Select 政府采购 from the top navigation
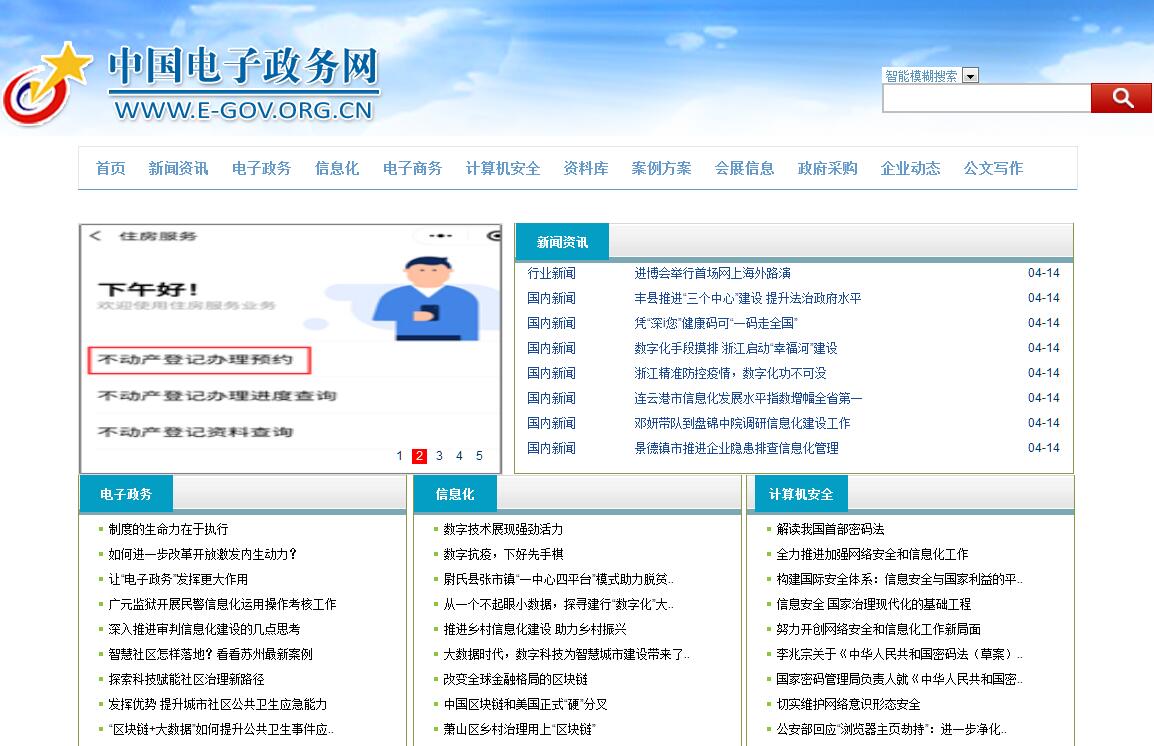Screen dimensions: 1154x746 tap(827, 168)
